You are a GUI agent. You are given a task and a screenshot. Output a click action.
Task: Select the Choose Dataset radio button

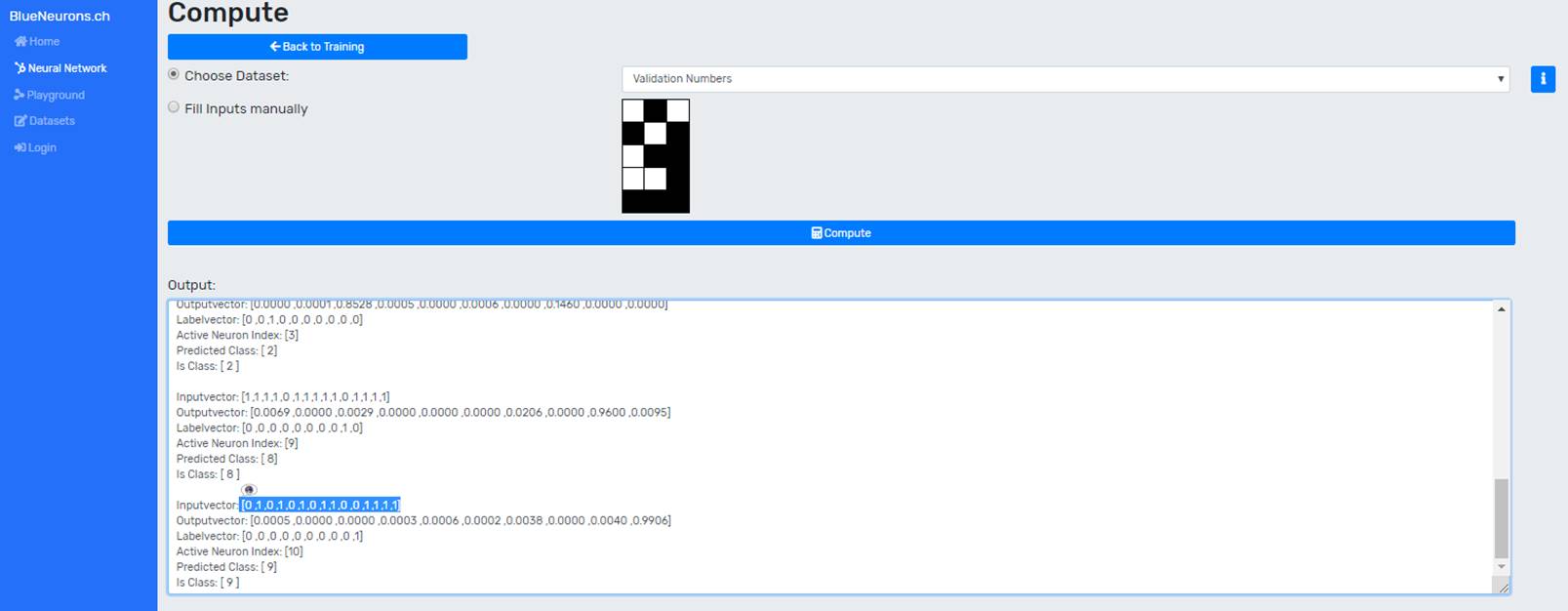point(174,75)
